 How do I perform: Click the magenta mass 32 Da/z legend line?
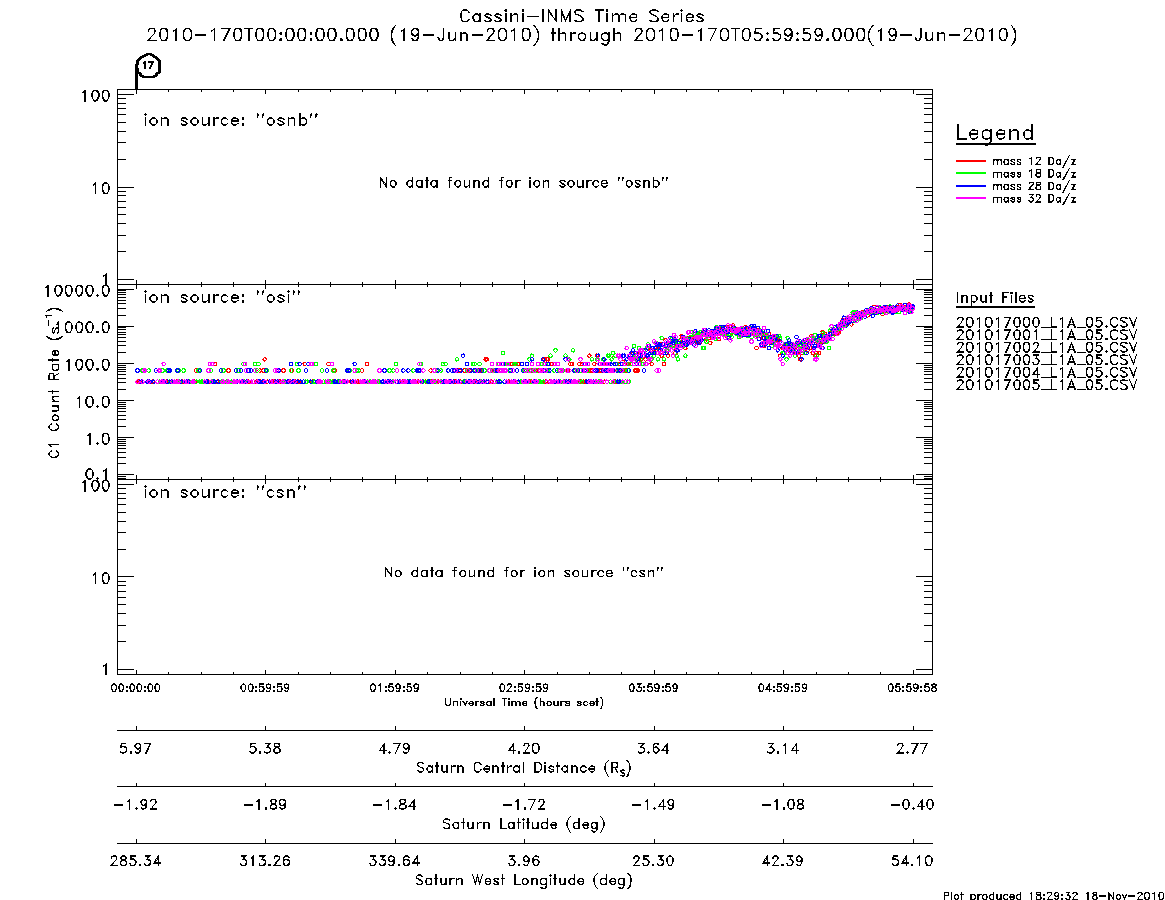tap(970, 199)
